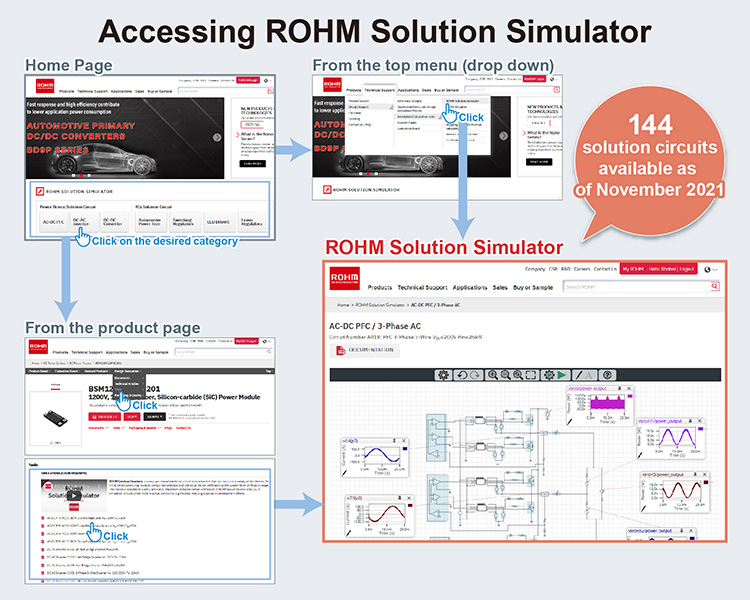
Task: Undo last action in simulator toolbar
Action: 462,375
